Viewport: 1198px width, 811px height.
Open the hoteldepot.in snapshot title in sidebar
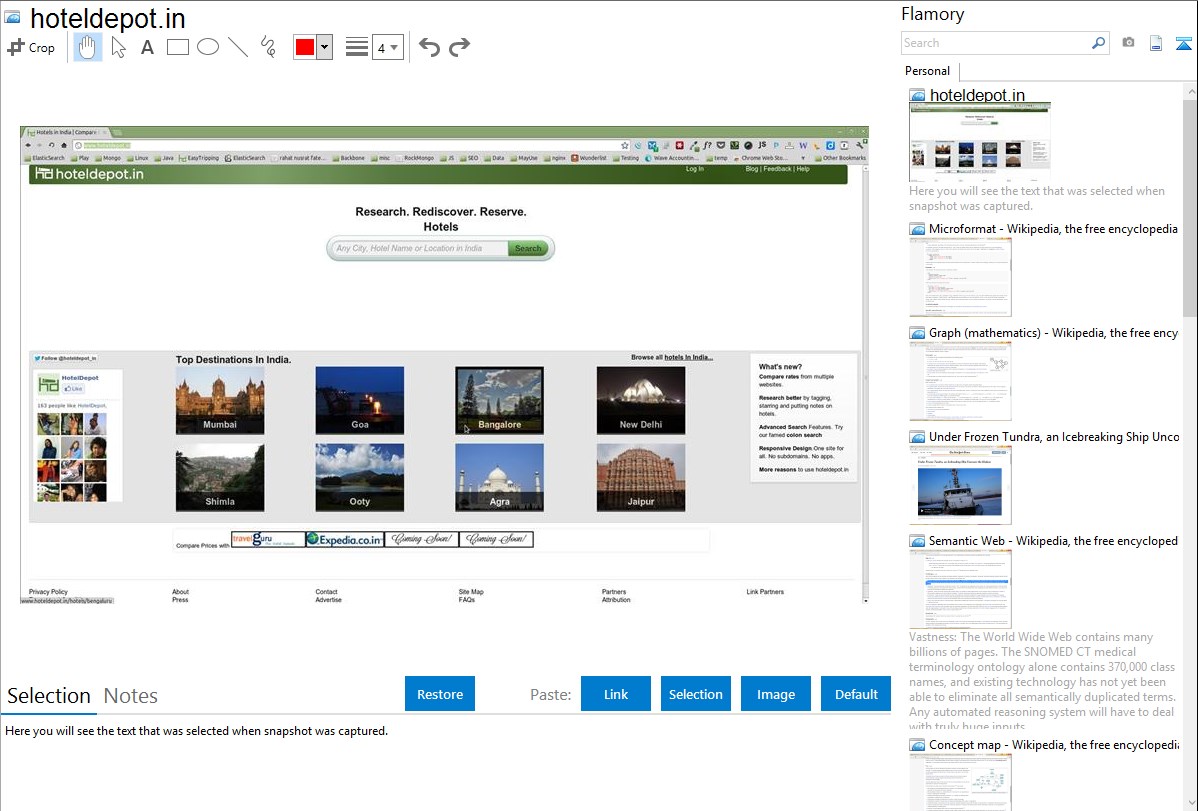coord(977,95)
